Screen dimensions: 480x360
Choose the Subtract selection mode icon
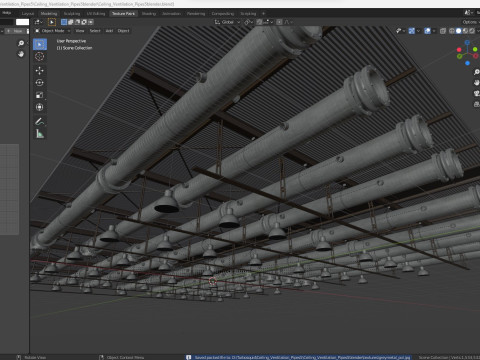point(77,22)
